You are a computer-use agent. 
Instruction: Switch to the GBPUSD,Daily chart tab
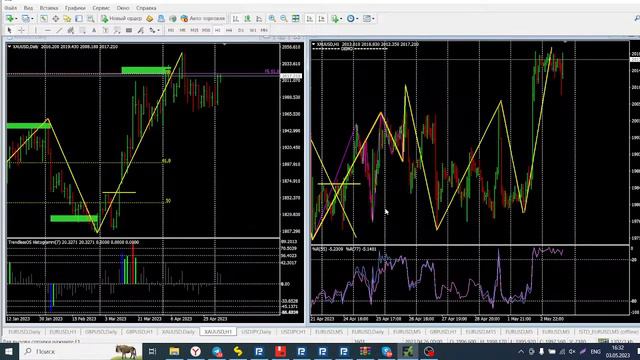tap(101, 332)
